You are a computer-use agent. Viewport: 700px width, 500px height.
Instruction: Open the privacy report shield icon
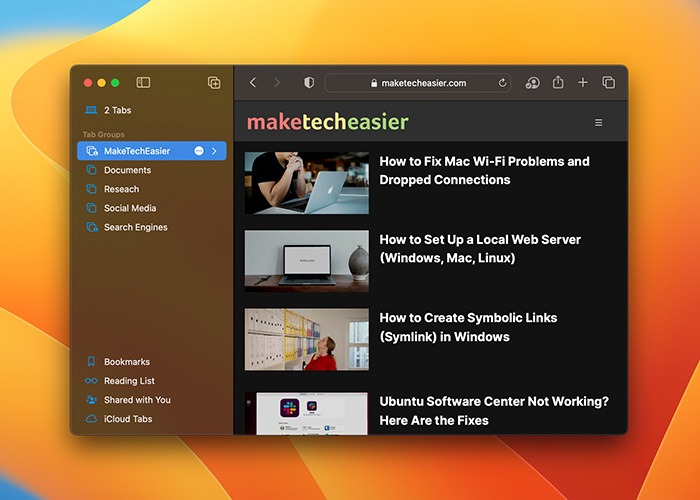pos(309,83)
